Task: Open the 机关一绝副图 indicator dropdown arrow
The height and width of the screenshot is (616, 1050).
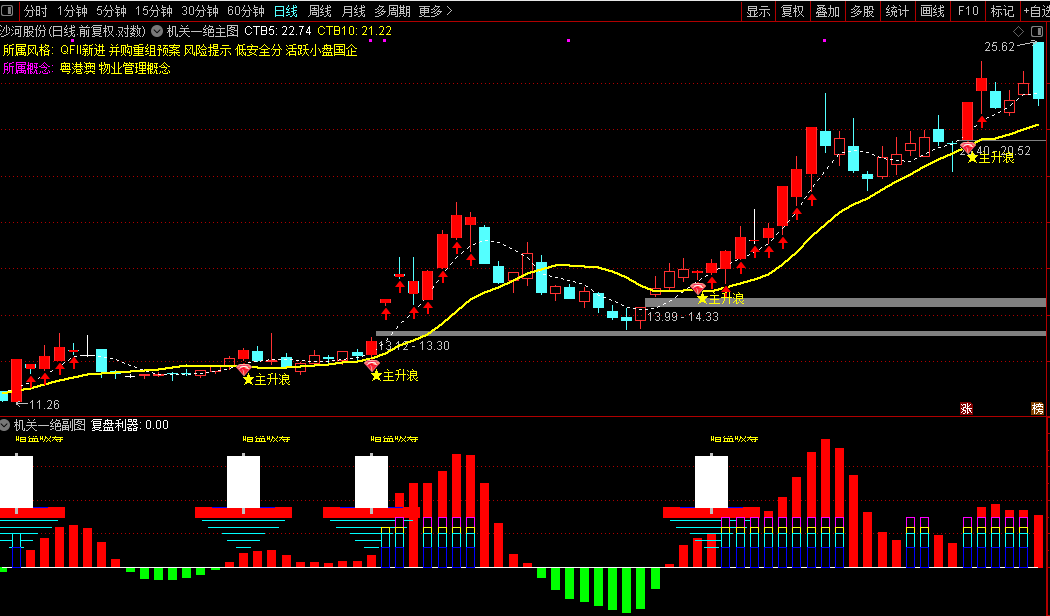Action: click(5, 425)
